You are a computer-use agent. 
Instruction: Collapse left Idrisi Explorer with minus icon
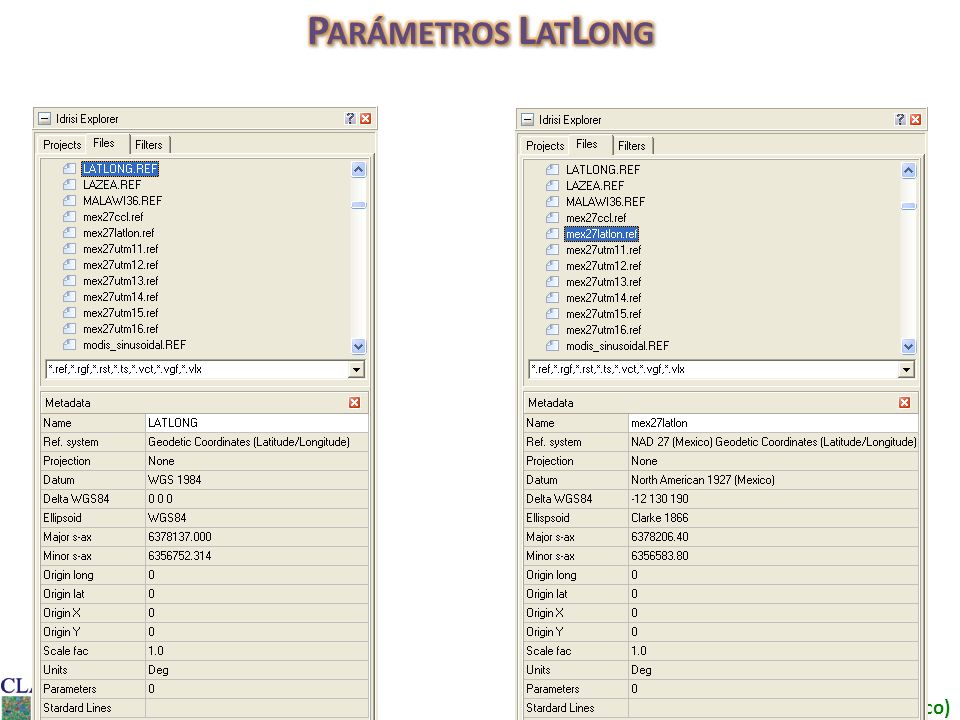click(x=45, y=118)
